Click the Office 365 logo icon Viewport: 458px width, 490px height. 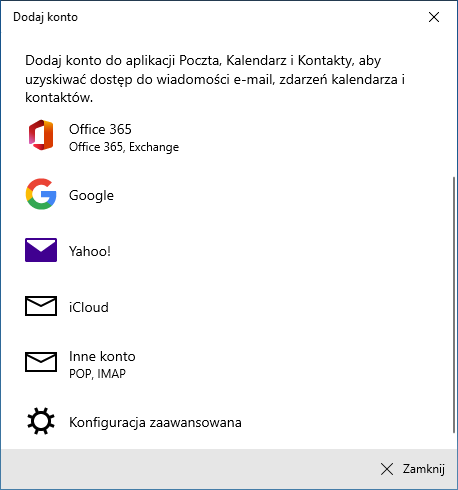click(41, 135)
